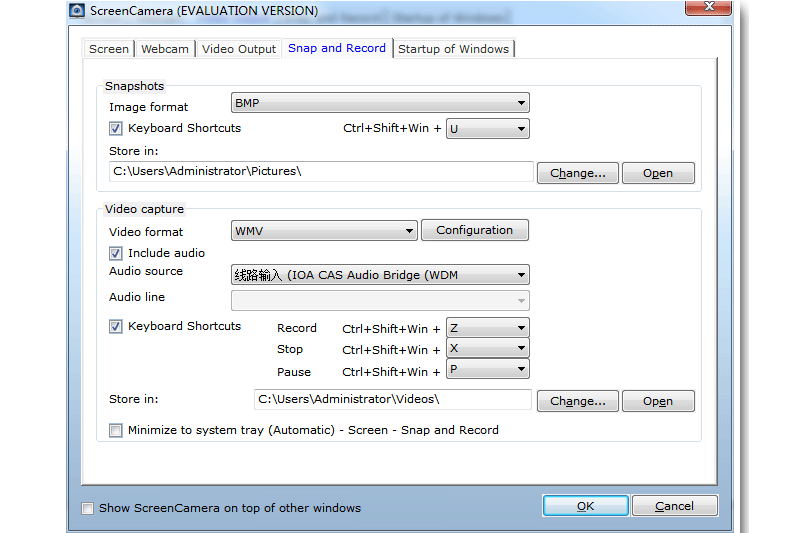Click Change button for Videos folder
The image size is (800, 533).
(578, 401)
